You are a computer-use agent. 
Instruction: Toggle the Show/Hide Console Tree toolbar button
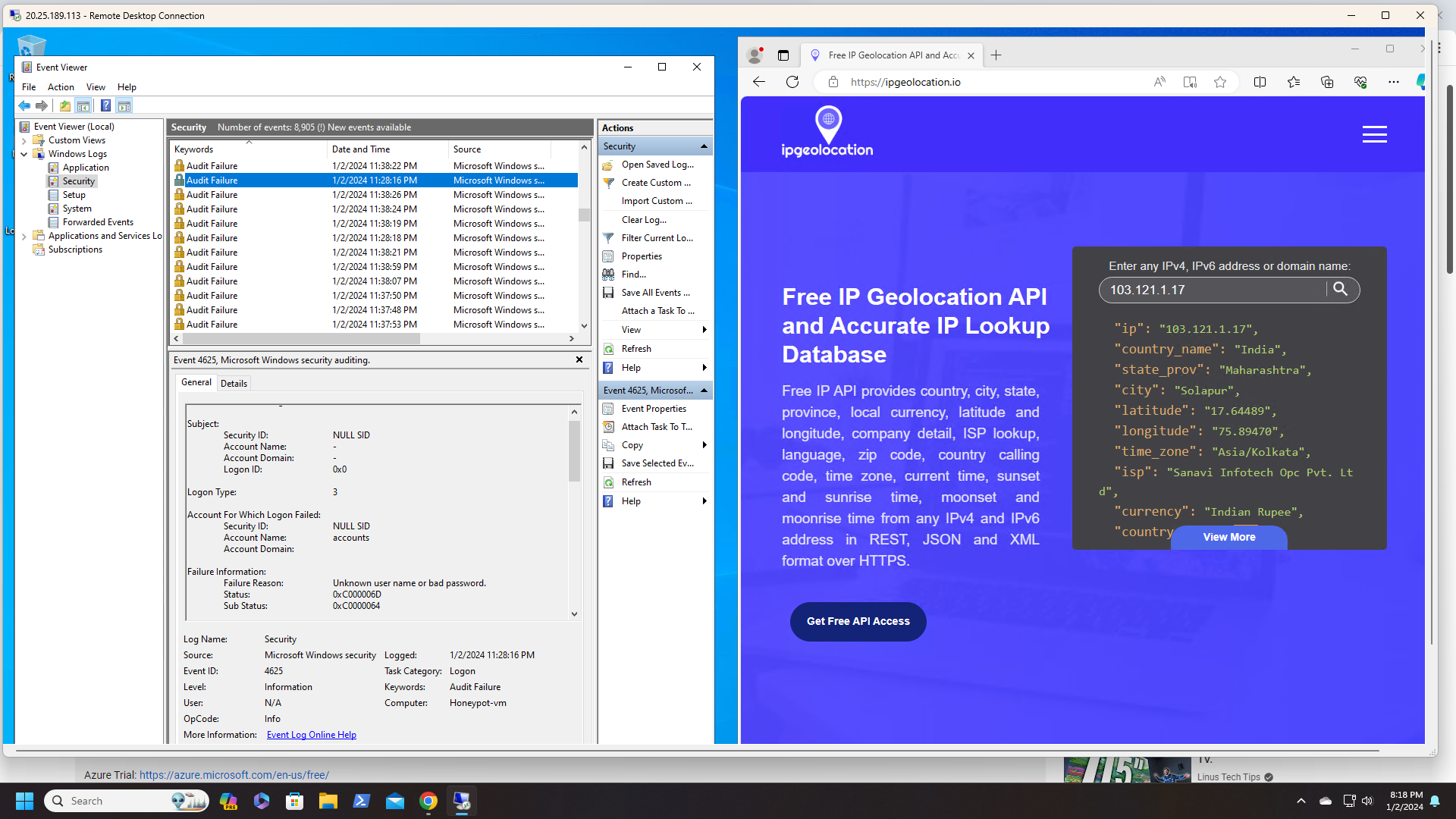coord(83,106)
